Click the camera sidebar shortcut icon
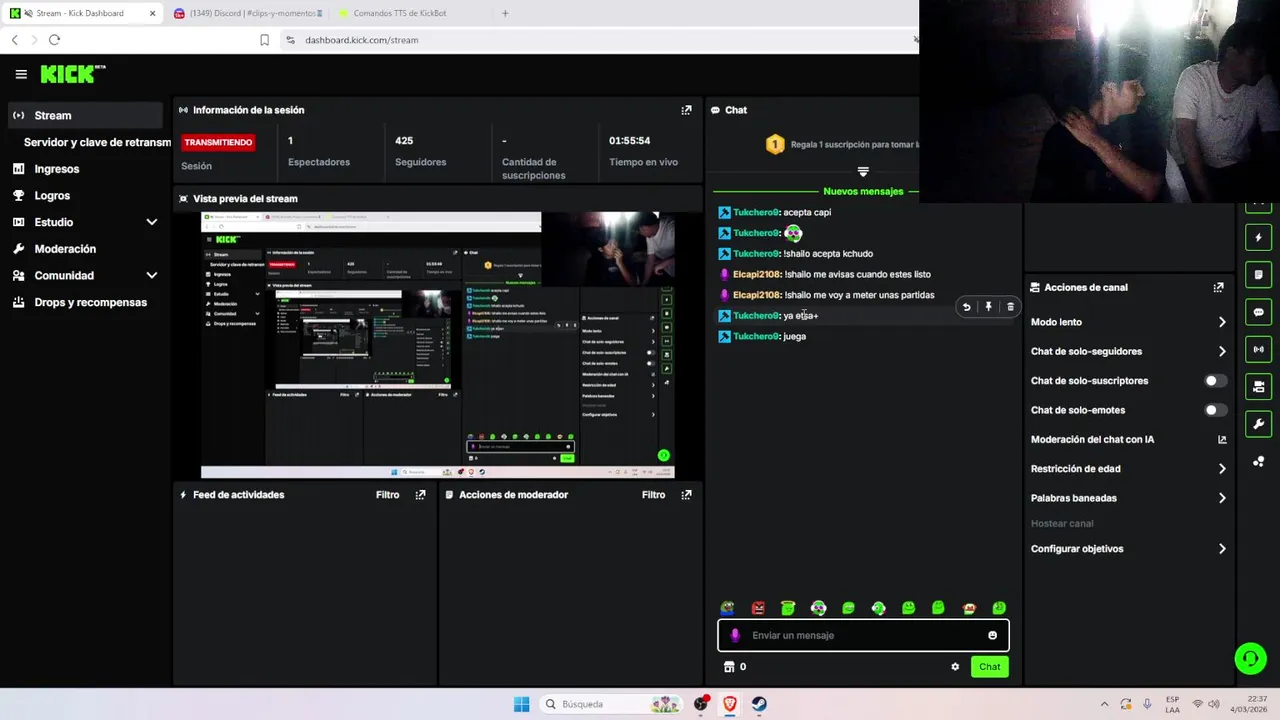Screen dimensions: 1280x720 click(1258, 386)
